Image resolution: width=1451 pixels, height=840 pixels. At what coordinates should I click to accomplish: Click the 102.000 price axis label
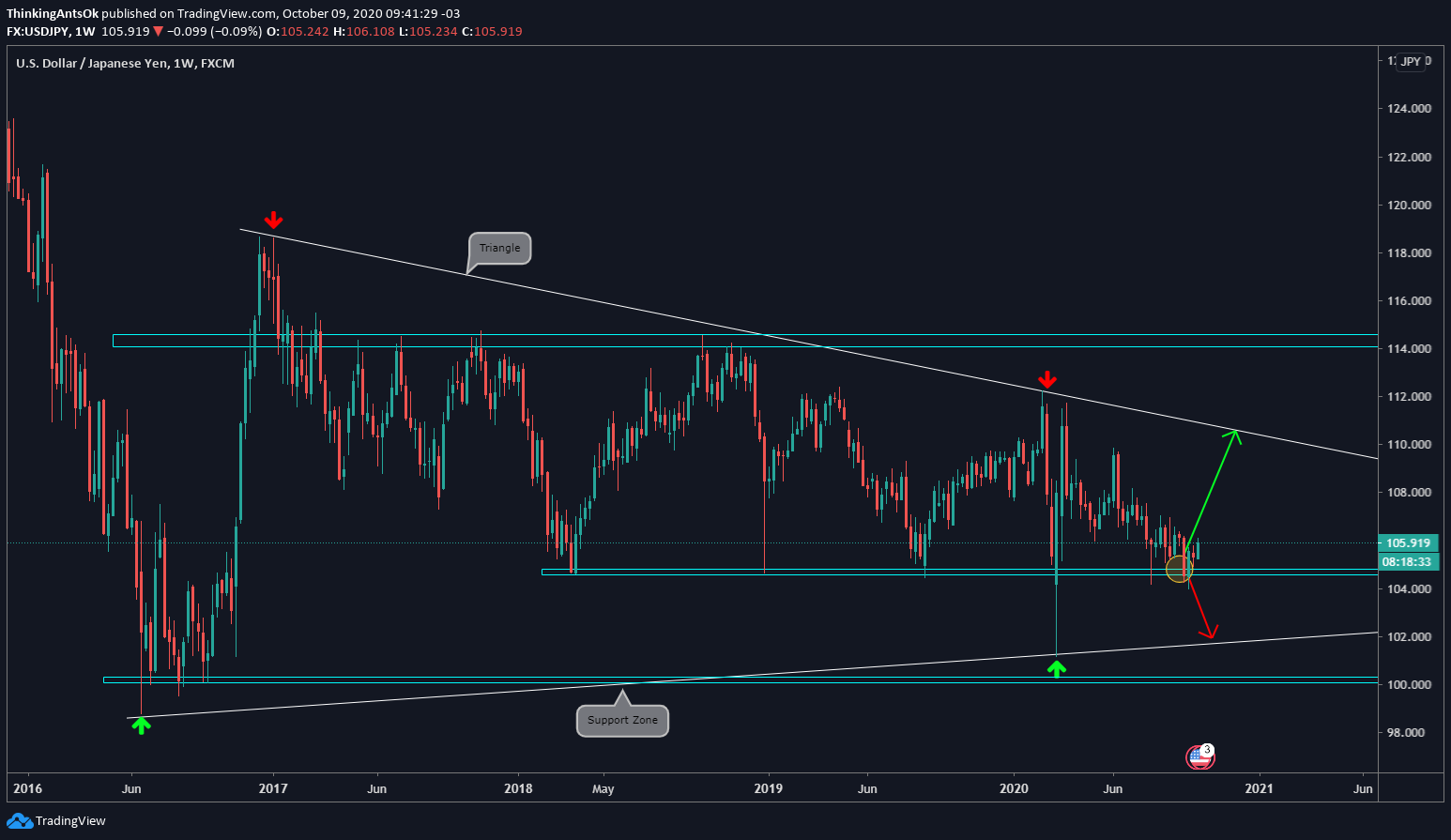1409,636
